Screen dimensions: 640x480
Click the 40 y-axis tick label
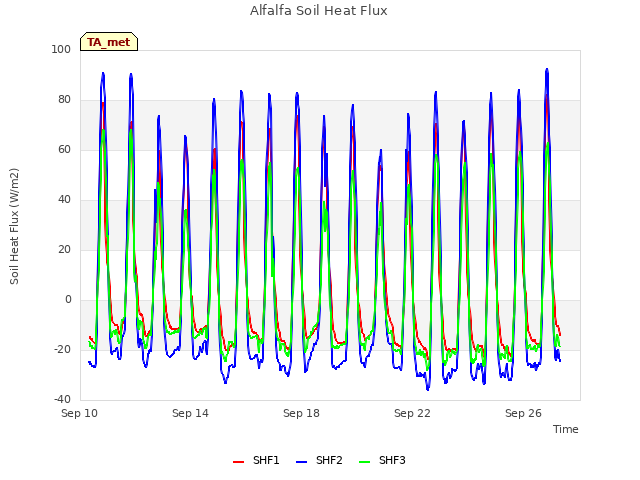click(x=64, y=200)
